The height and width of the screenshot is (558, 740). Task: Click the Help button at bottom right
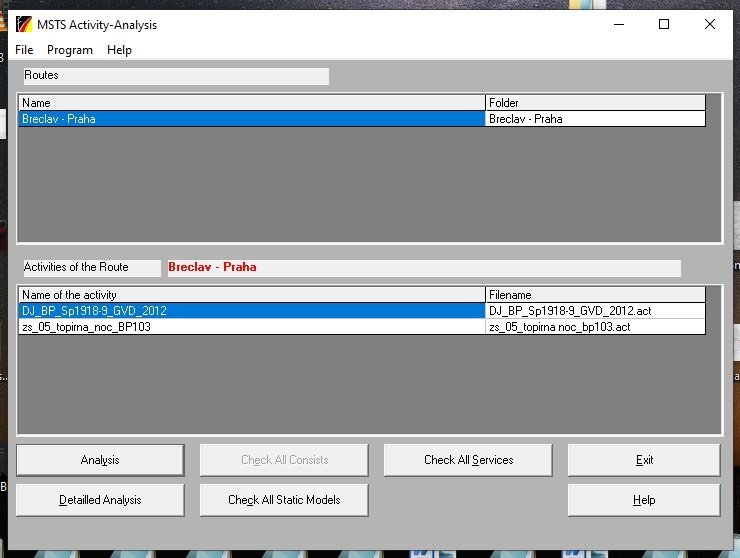click(644, 500)
